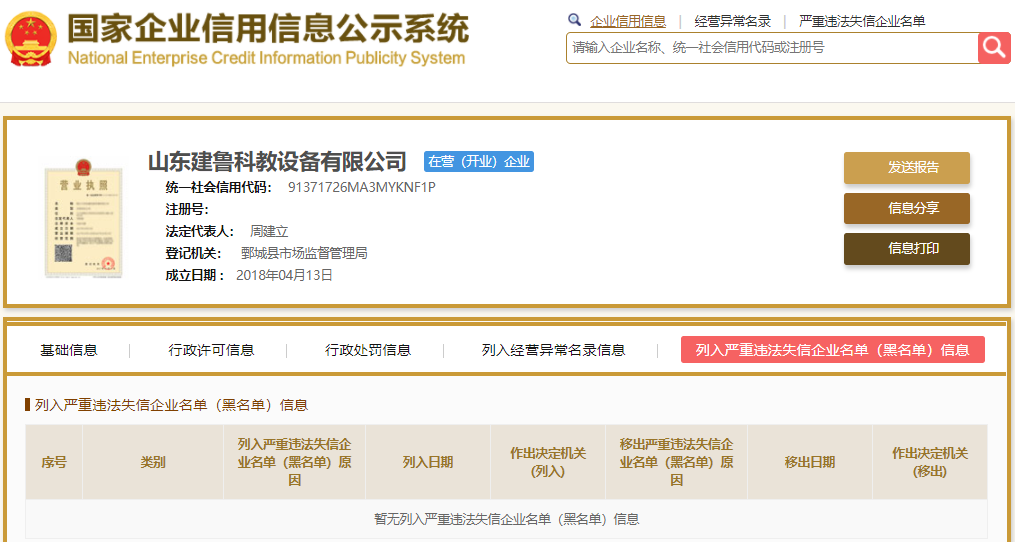Focus the enterprise name search input
This screenshot has height=542, width=1015.
pos(772,48)
